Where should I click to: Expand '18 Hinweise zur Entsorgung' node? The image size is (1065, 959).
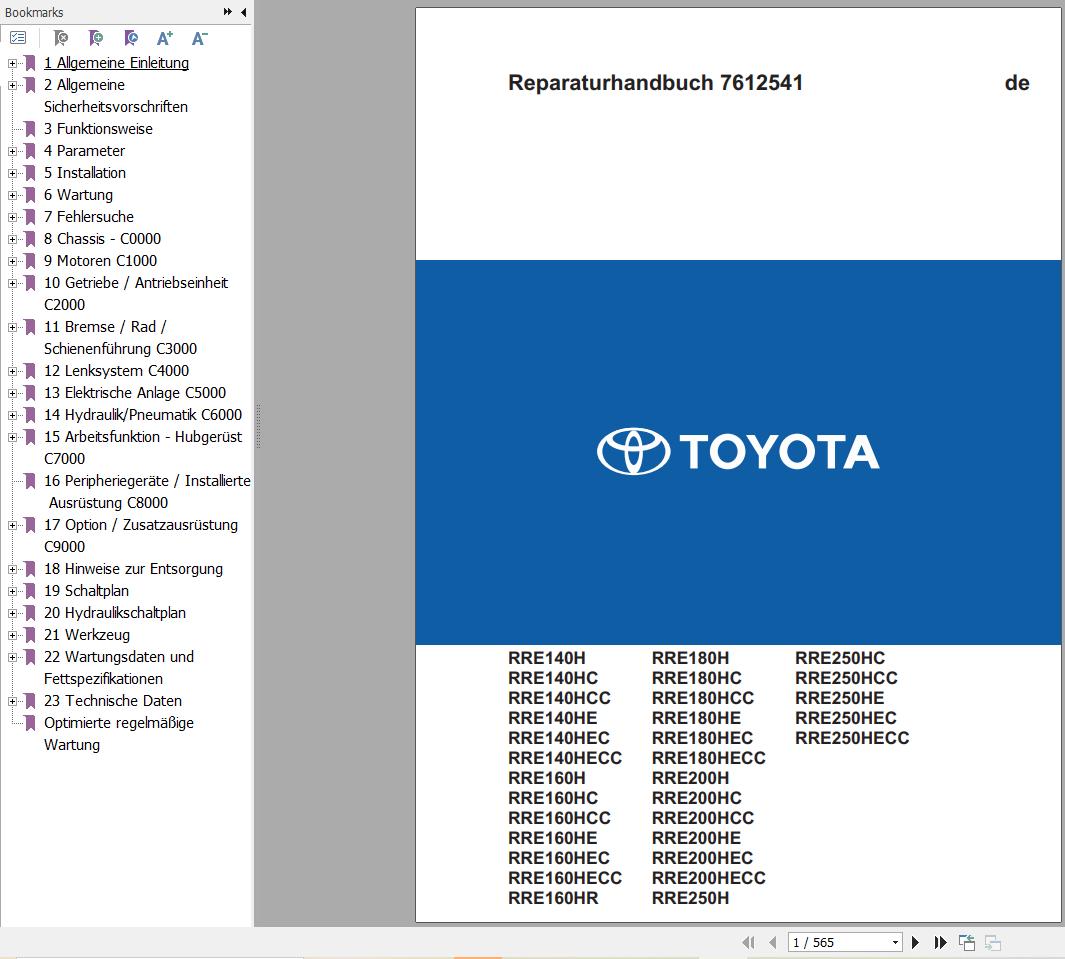tap(12, 569)
